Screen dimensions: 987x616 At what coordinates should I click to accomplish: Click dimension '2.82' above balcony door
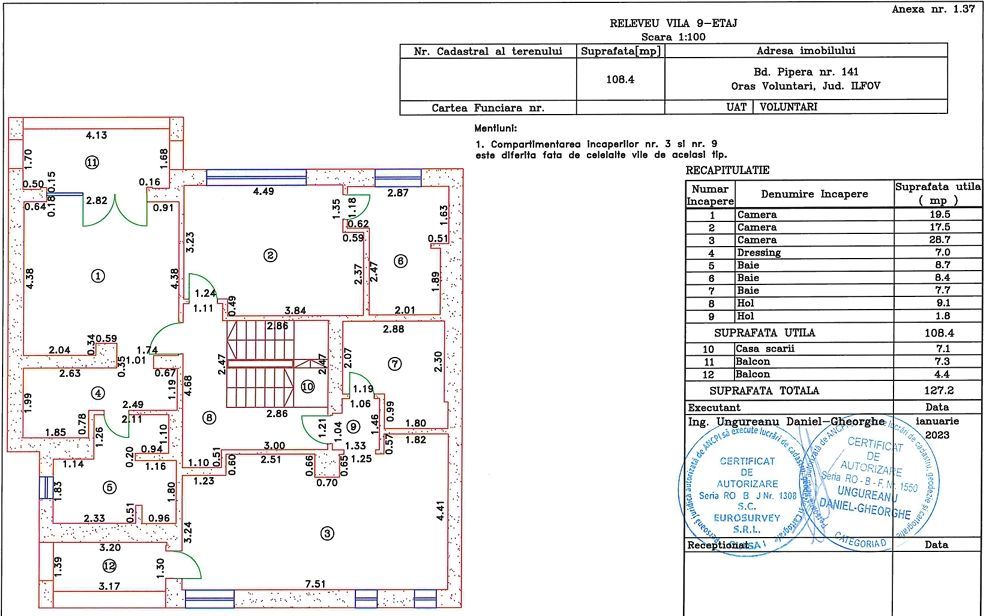[x=96, y=201]
